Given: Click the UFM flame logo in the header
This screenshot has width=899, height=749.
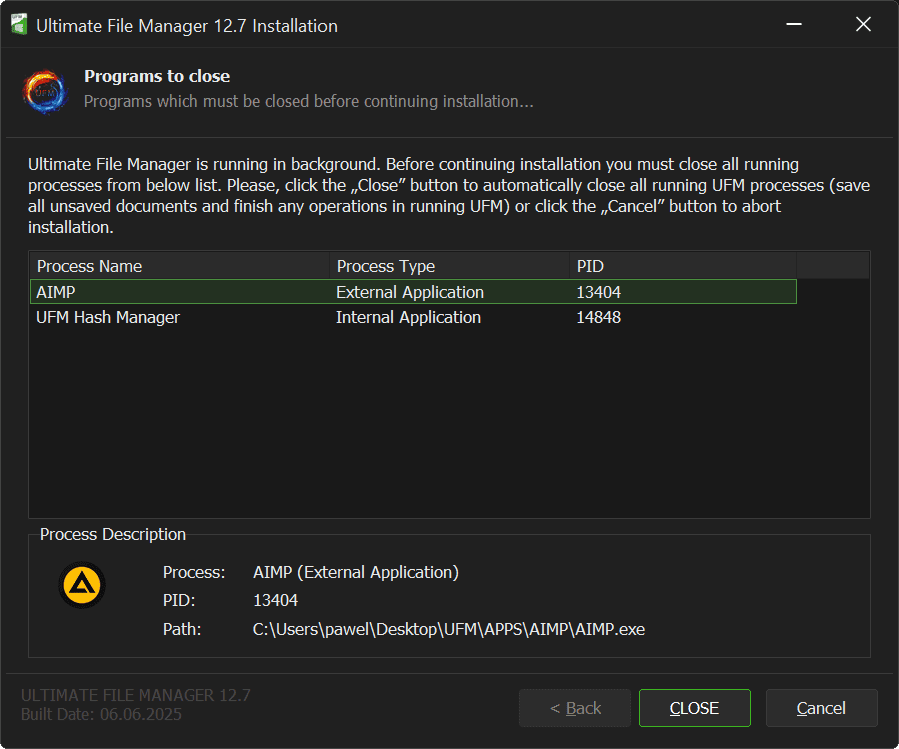Looking at the screenshot, I should click(x=46, y=91).
